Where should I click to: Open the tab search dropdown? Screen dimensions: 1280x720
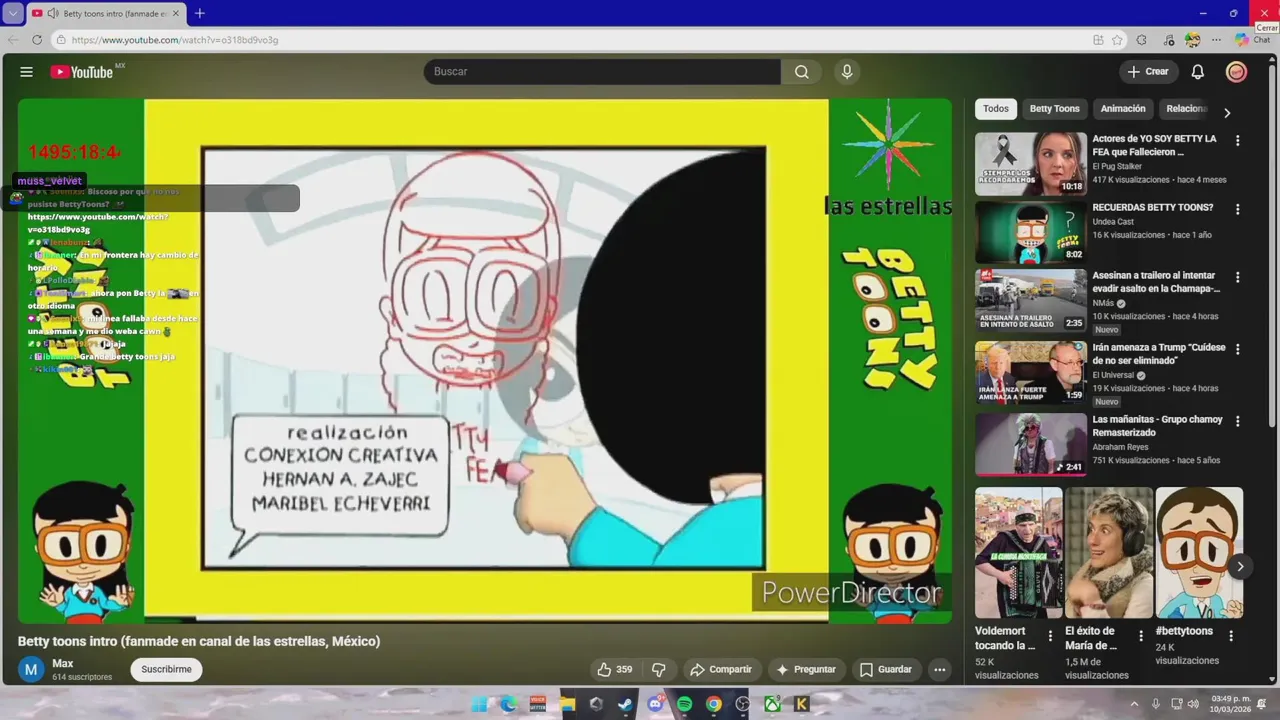13,13
